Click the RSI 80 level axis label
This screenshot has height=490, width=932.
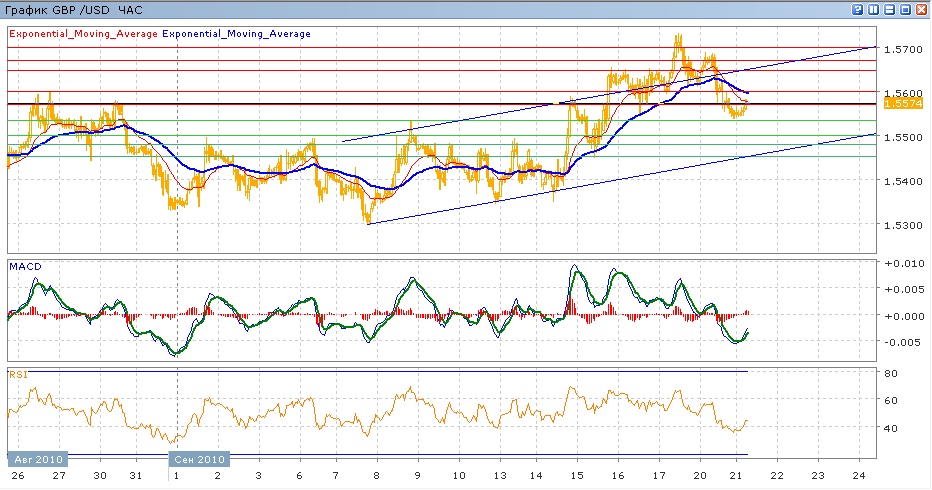coord(893,373)
